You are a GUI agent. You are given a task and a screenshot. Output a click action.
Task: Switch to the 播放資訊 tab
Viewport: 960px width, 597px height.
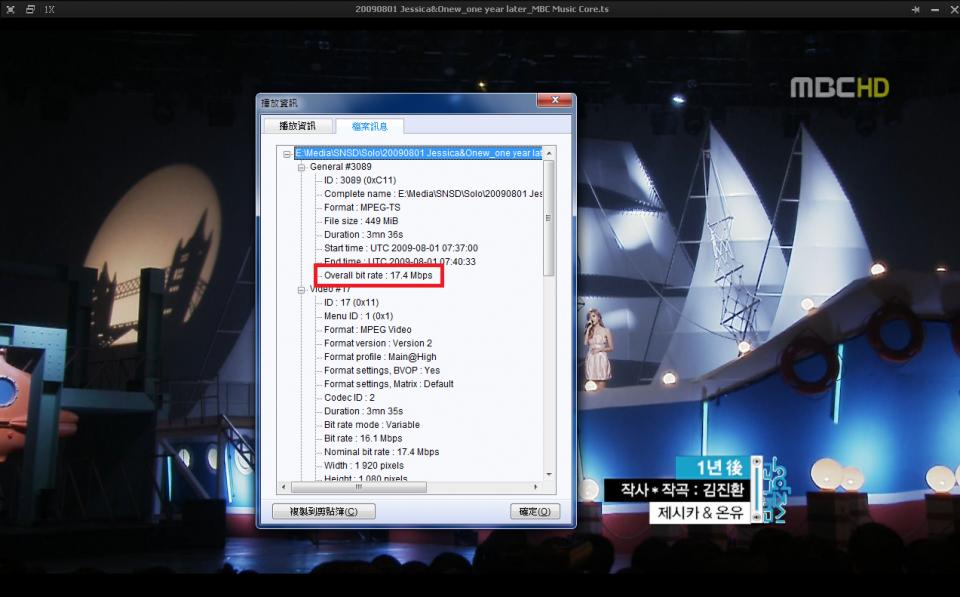point(298,126)
